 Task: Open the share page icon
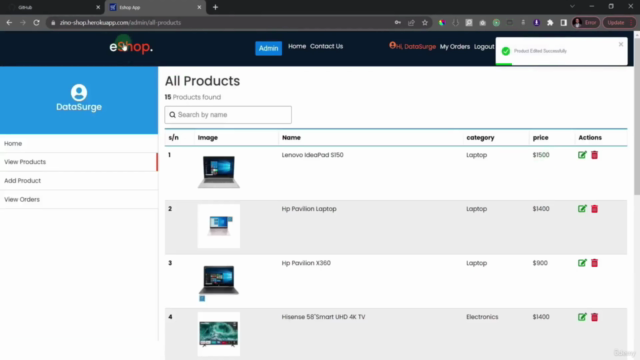411,23
